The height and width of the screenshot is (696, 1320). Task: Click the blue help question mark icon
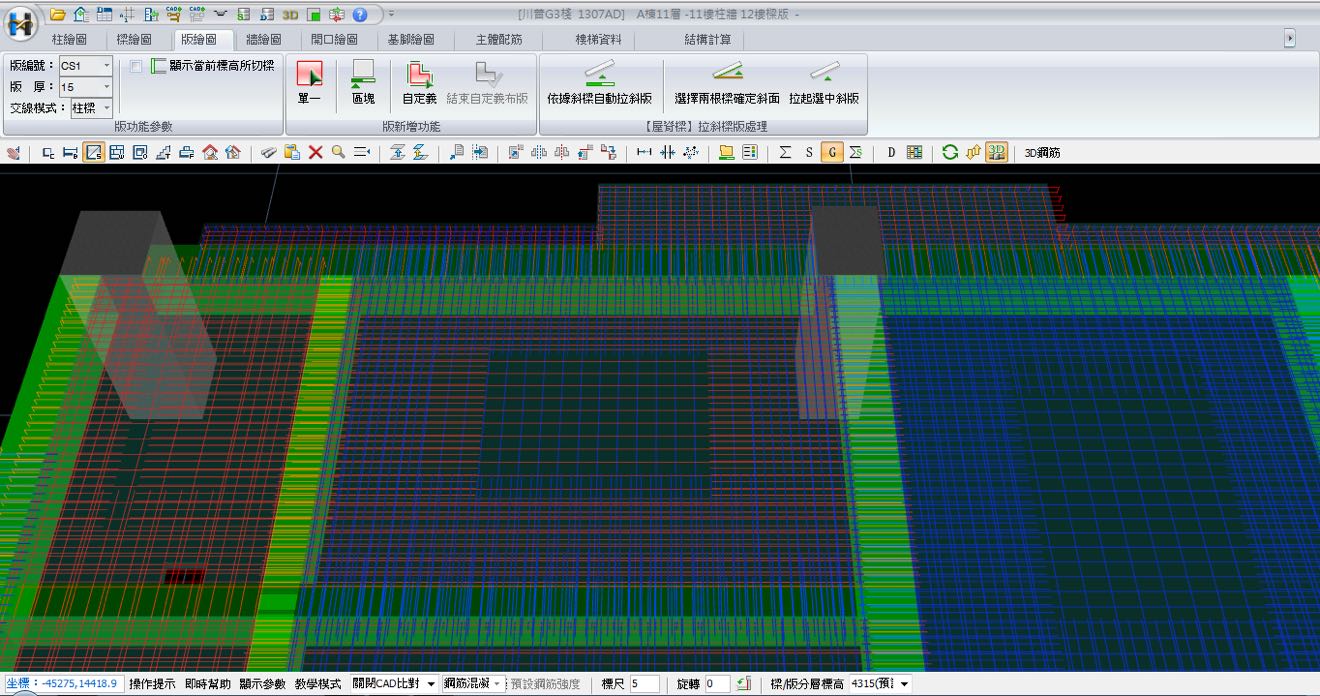coord(359,14)
